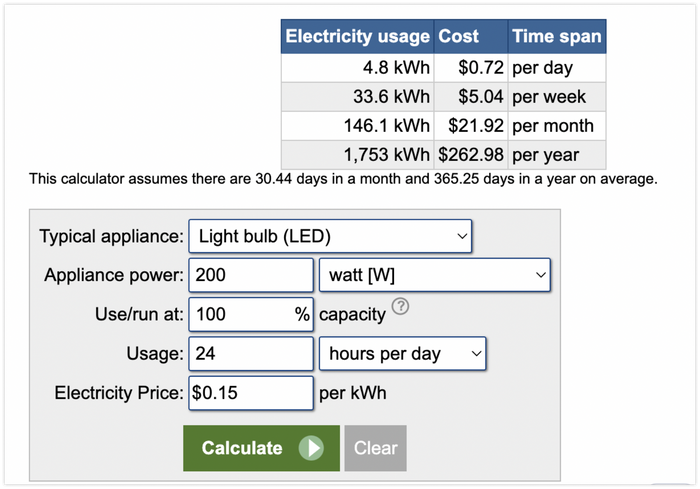Select the 33.6 kWh usage cell

click(358, 97)
